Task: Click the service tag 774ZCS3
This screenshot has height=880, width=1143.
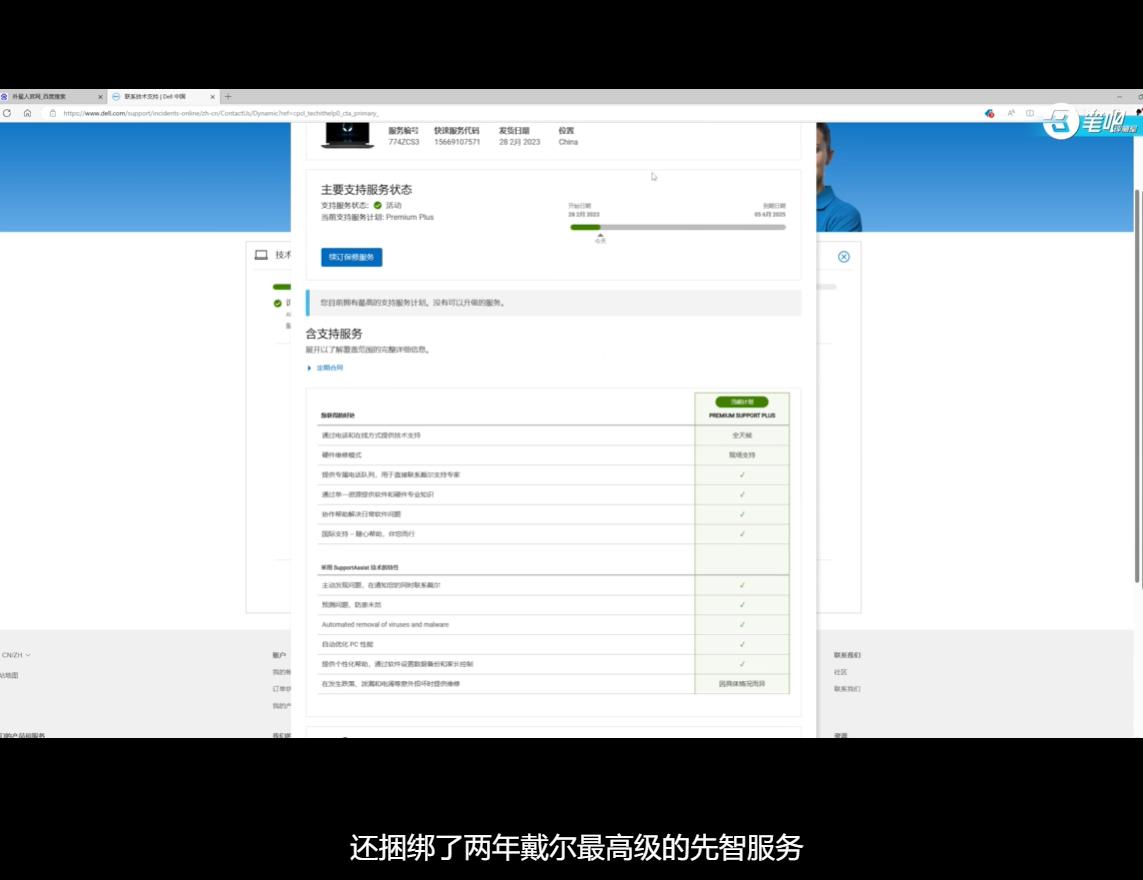Action: [x=404, y=142]
